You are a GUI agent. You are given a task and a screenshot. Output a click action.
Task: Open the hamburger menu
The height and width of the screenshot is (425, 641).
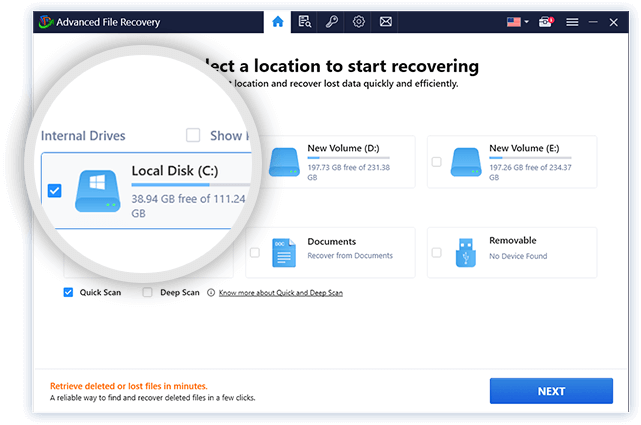pyautogui.click(x=572, y=22)
